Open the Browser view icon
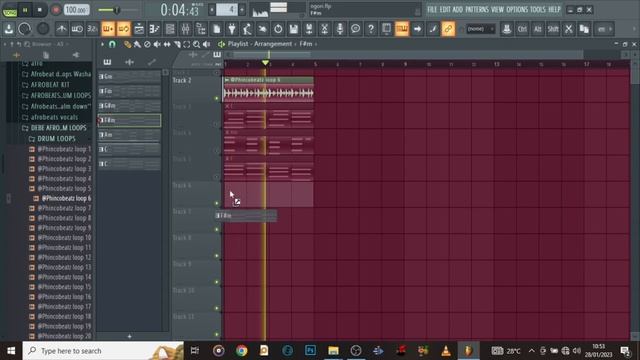Viewport: 640px width, 360px height. pos(201,29)
